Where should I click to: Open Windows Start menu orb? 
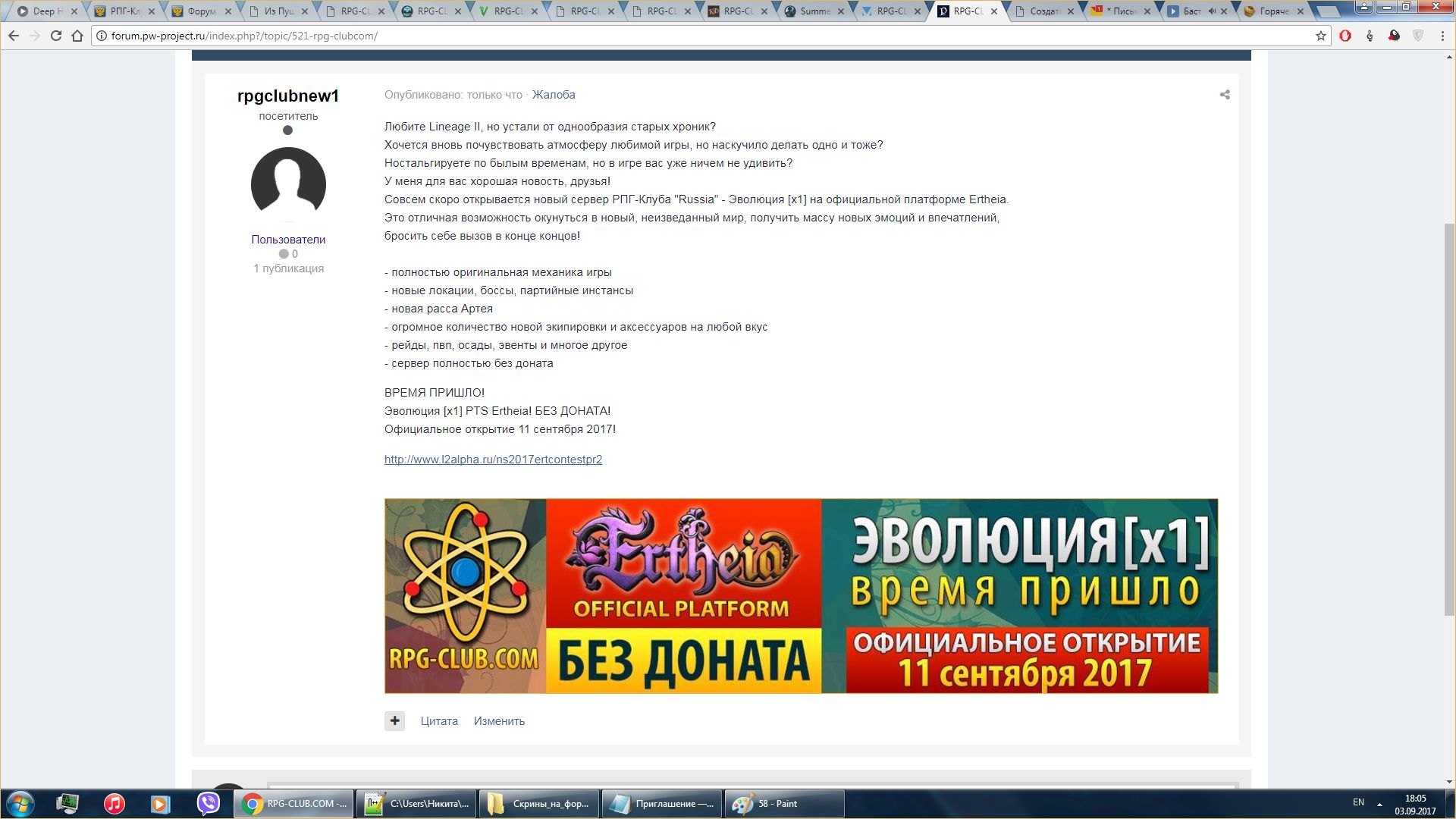point(20,804)
